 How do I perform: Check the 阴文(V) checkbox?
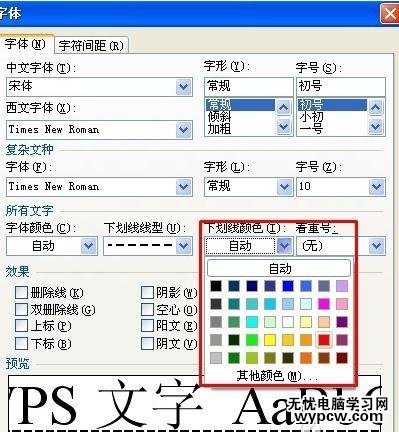point(147,343)
